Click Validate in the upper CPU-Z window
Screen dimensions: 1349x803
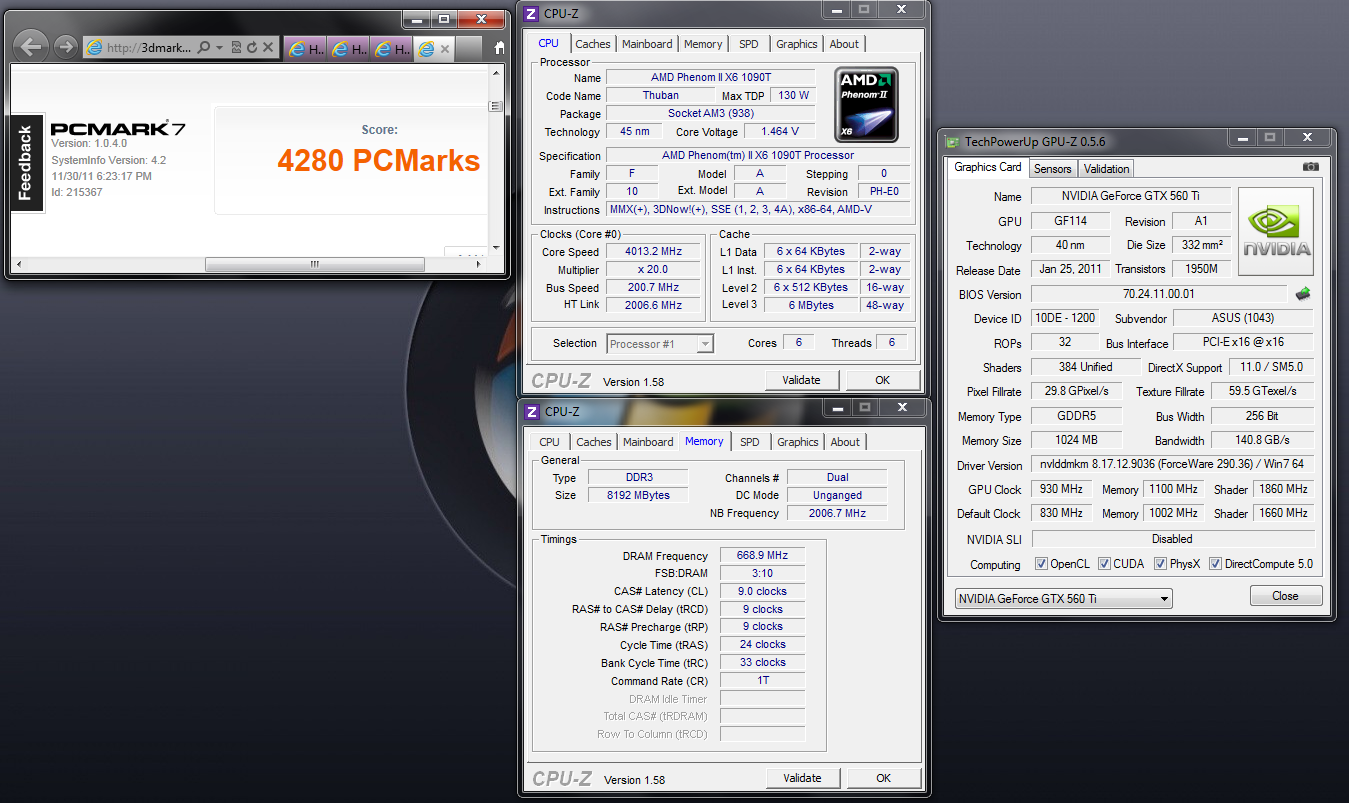[801, 380]
